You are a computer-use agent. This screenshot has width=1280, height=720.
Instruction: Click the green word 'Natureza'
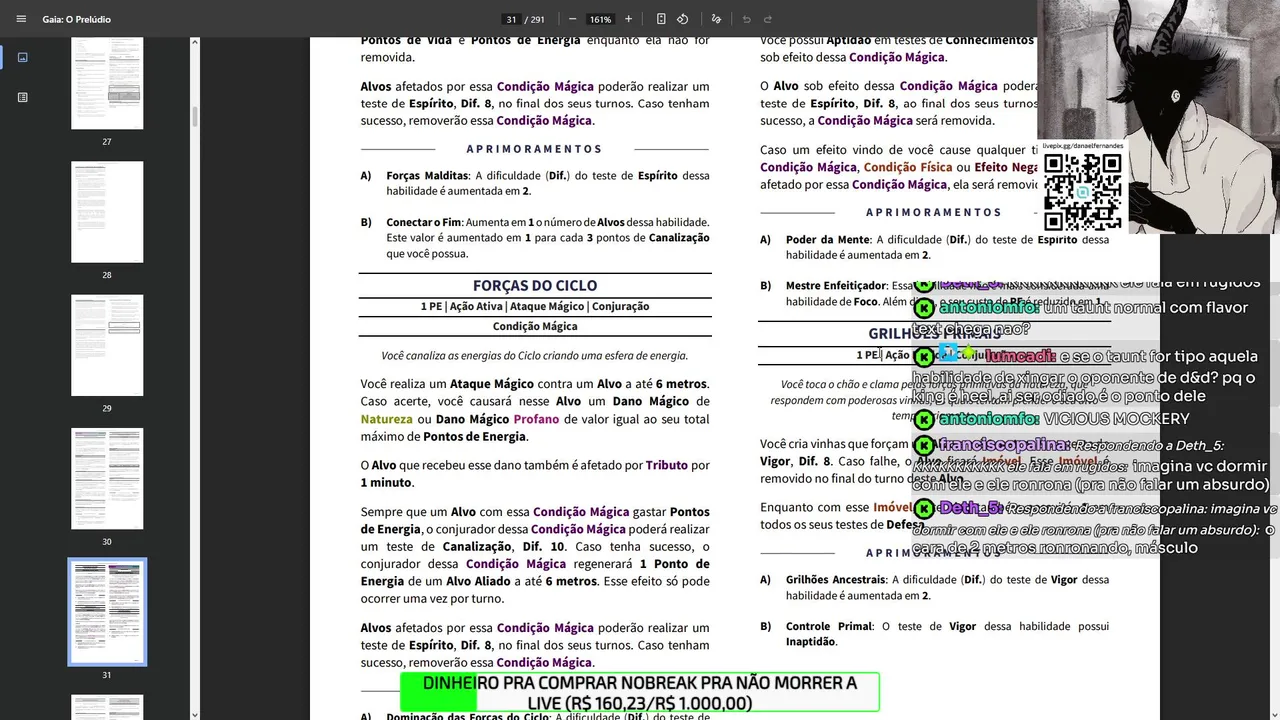(386, 420)
